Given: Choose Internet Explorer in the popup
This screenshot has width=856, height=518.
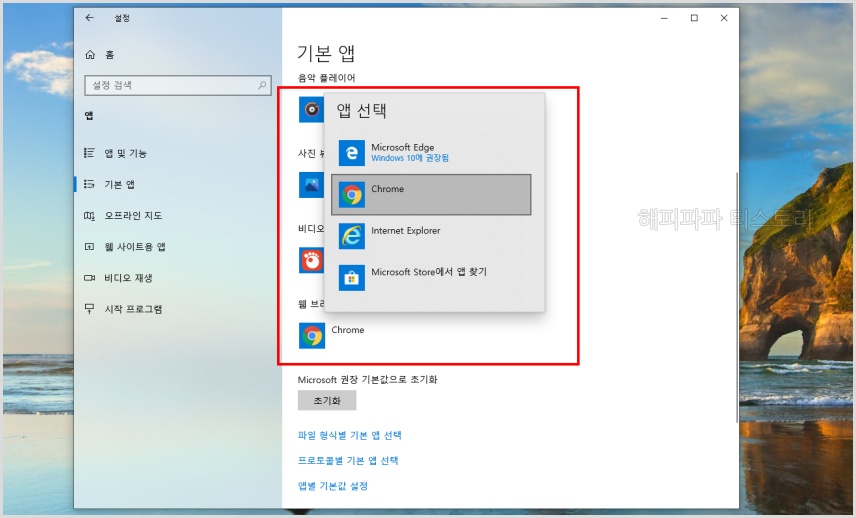Looking at the screenshot, I should pyautogui.click(x=431, y=236).
